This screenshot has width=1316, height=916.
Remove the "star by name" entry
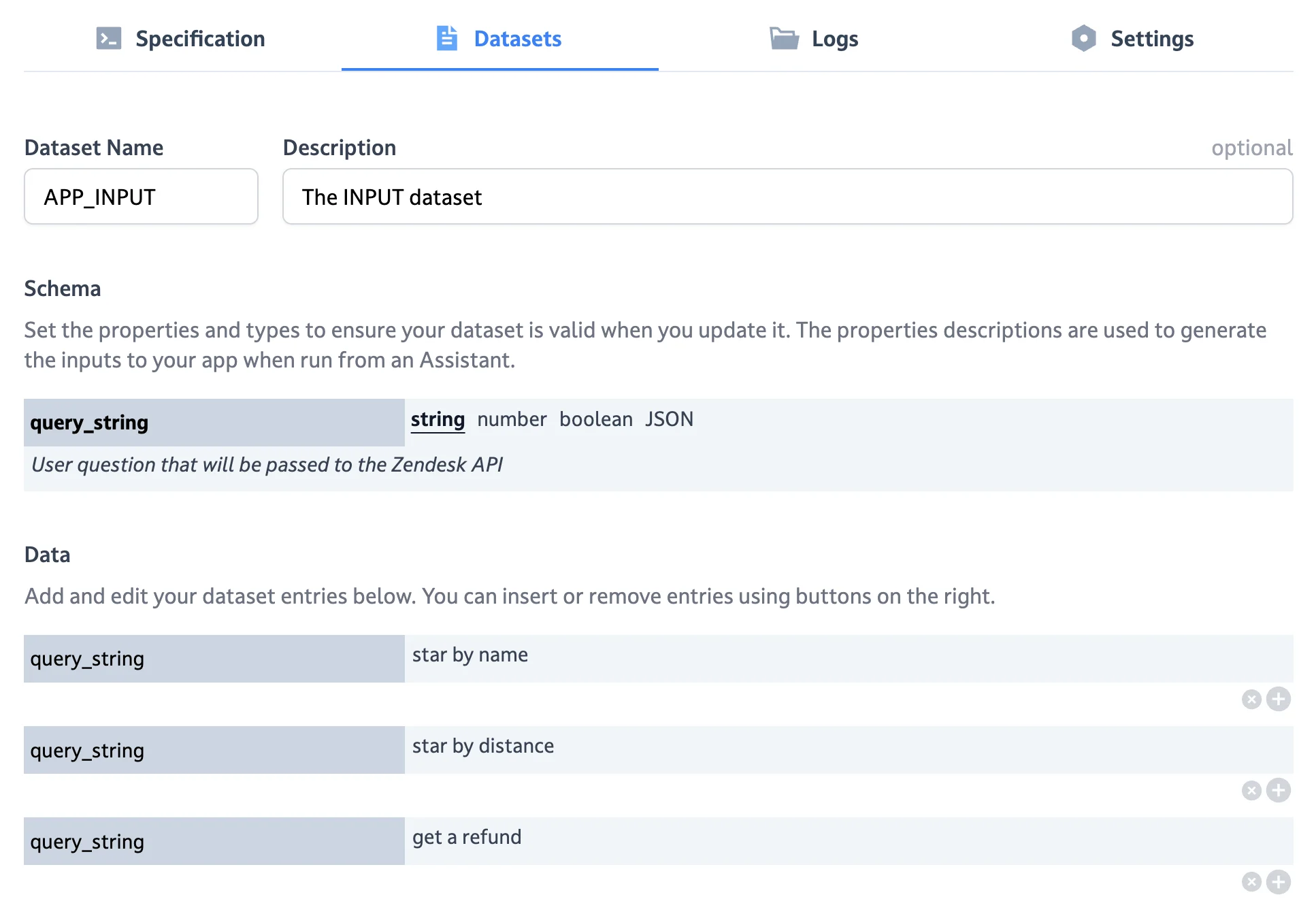[x=1251, y=699]
